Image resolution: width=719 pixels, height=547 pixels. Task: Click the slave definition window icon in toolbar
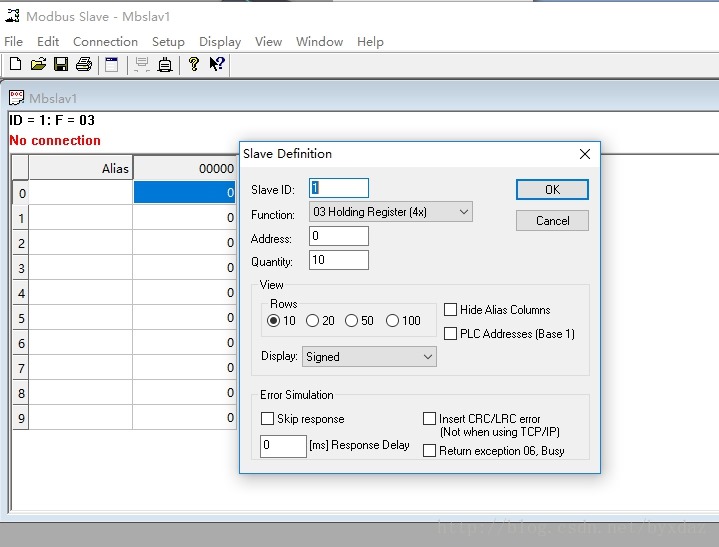pos(111,65)
